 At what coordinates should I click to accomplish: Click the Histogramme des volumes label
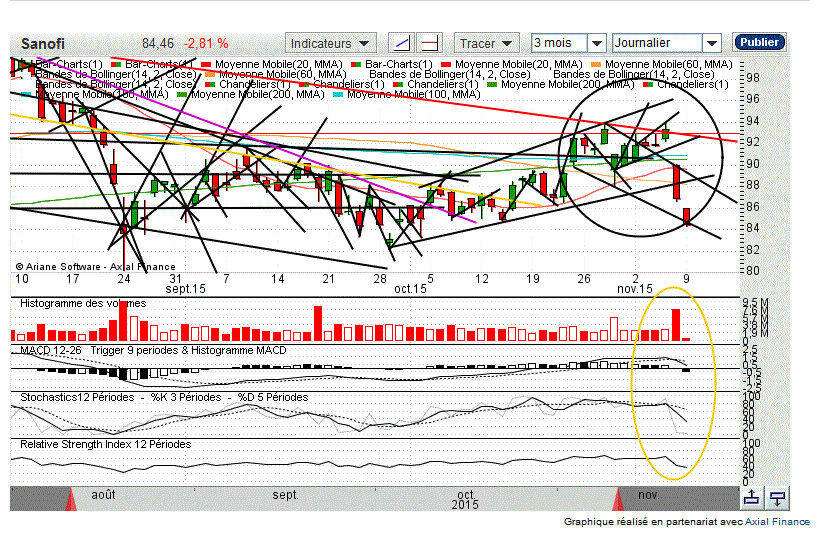83,303
